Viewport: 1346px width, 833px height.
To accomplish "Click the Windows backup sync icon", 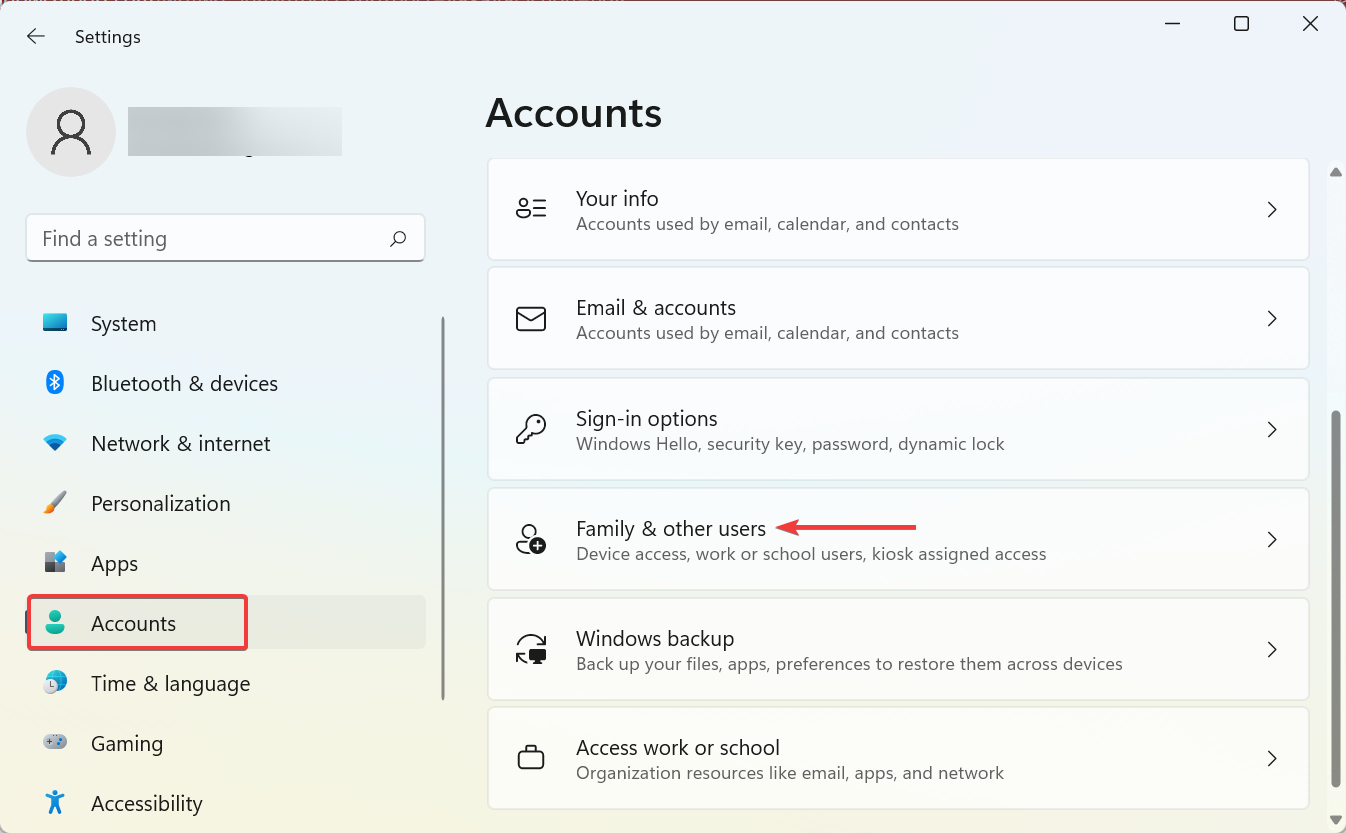I will (x=531, y=649).
